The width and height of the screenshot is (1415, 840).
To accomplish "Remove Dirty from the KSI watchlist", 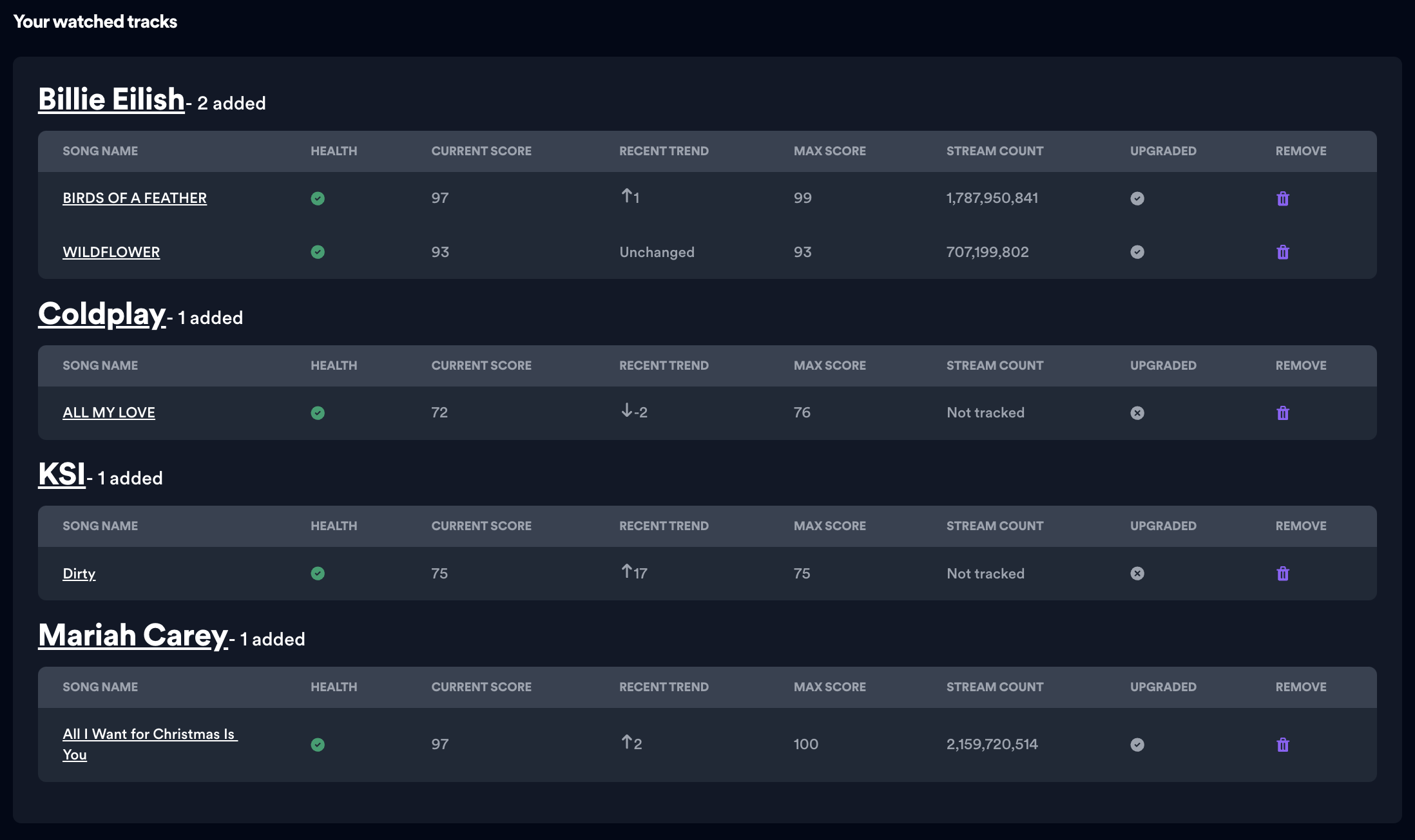I will tap(1283, 573).
